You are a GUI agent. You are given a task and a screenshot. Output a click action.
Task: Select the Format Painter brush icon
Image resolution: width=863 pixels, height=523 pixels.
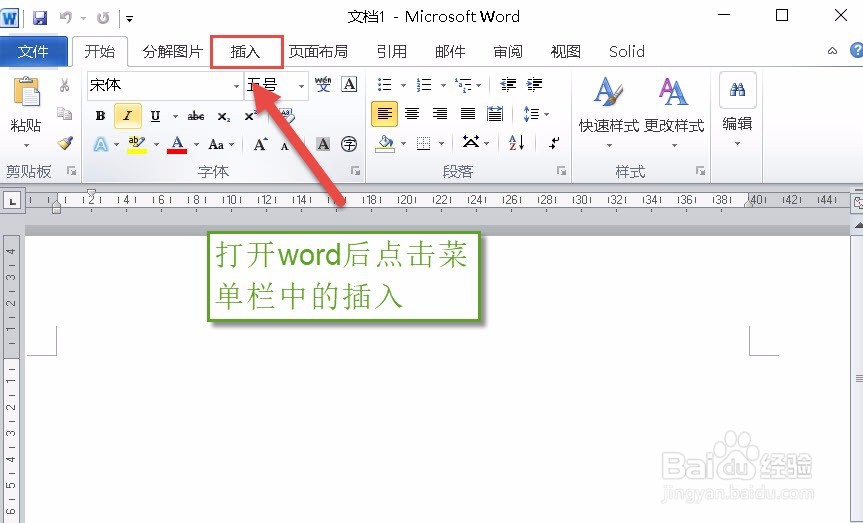[x=65, y=143]
